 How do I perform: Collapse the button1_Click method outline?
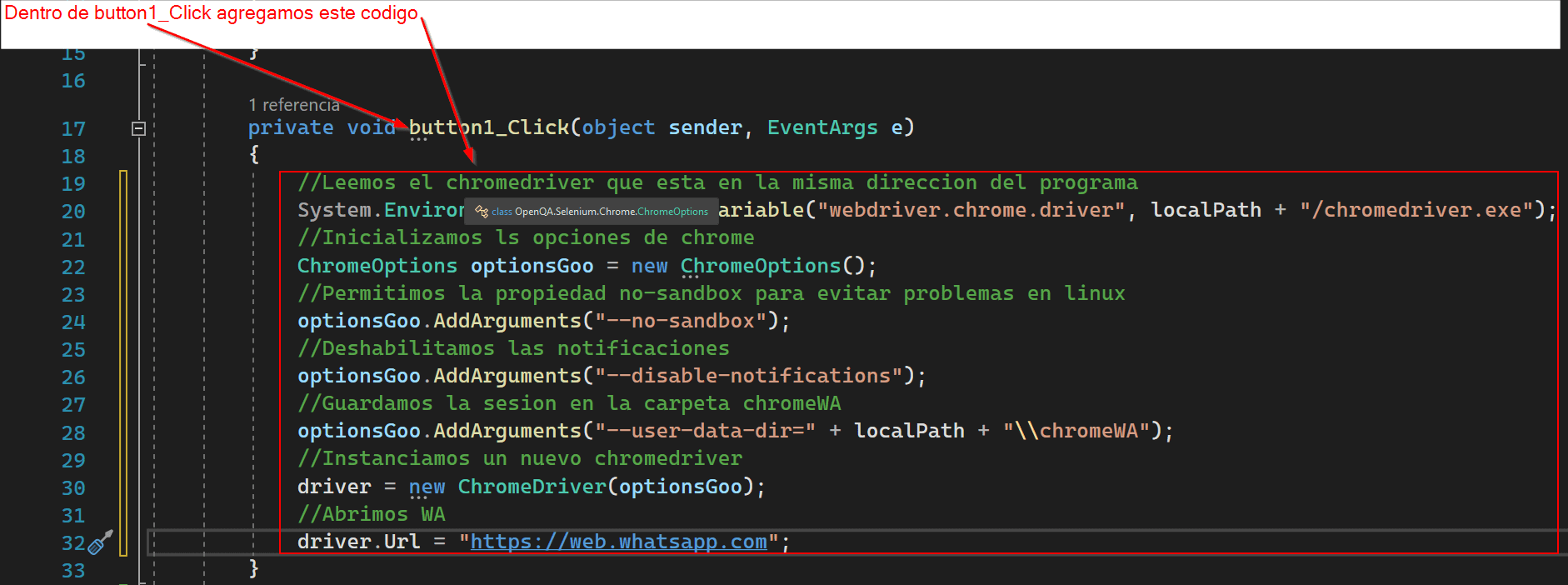[x=139, y=128]
